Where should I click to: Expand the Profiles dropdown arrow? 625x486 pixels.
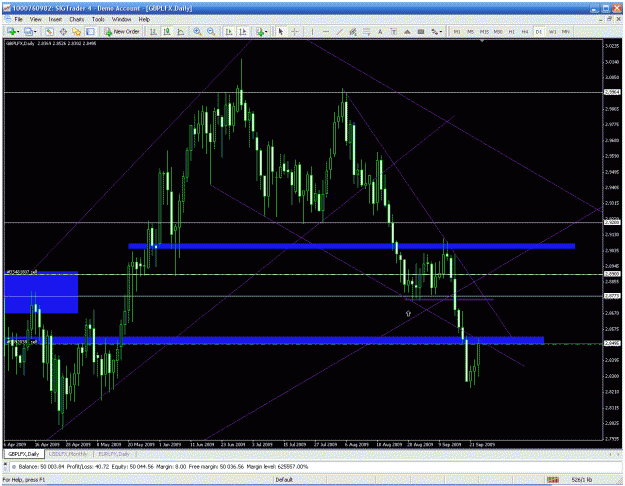(x=35, y=32)
